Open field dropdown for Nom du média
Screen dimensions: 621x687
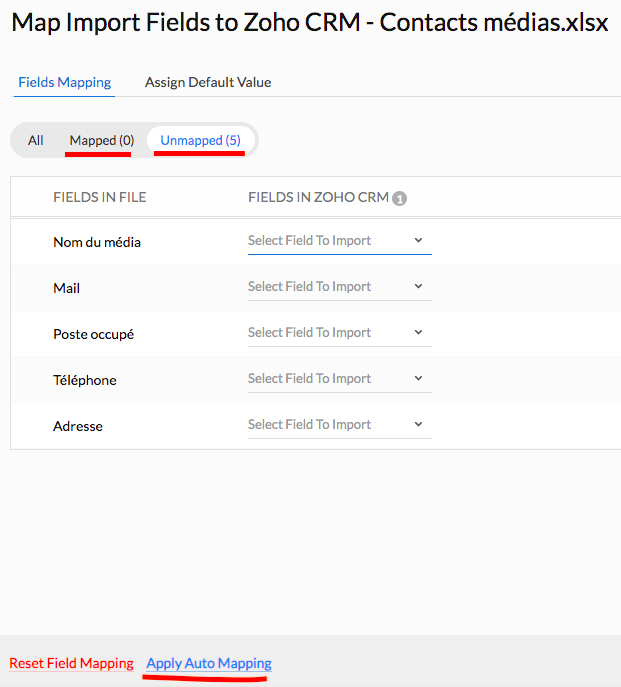340,241
